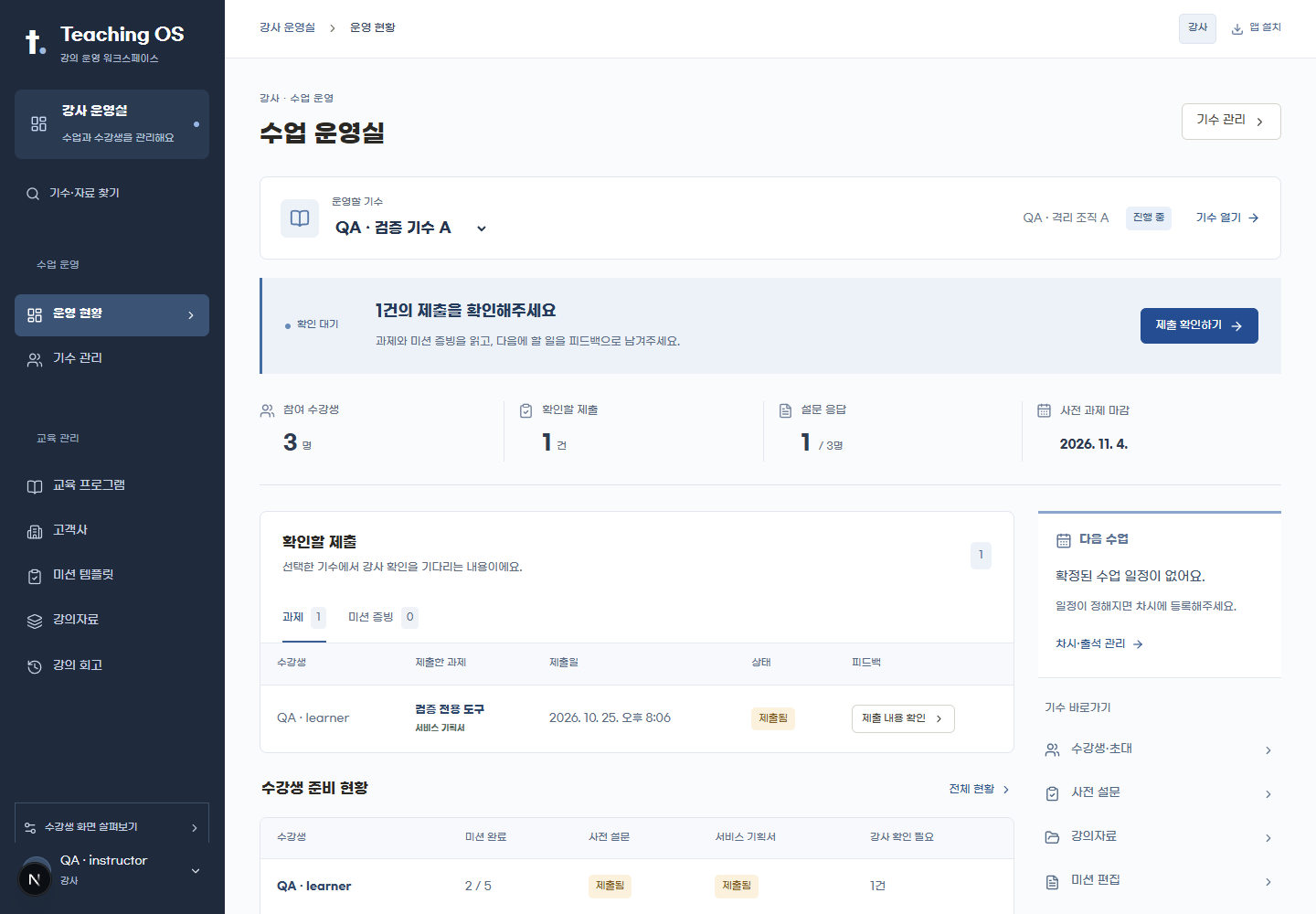Click the 1건 value under 강사 확인 필요

877,887
